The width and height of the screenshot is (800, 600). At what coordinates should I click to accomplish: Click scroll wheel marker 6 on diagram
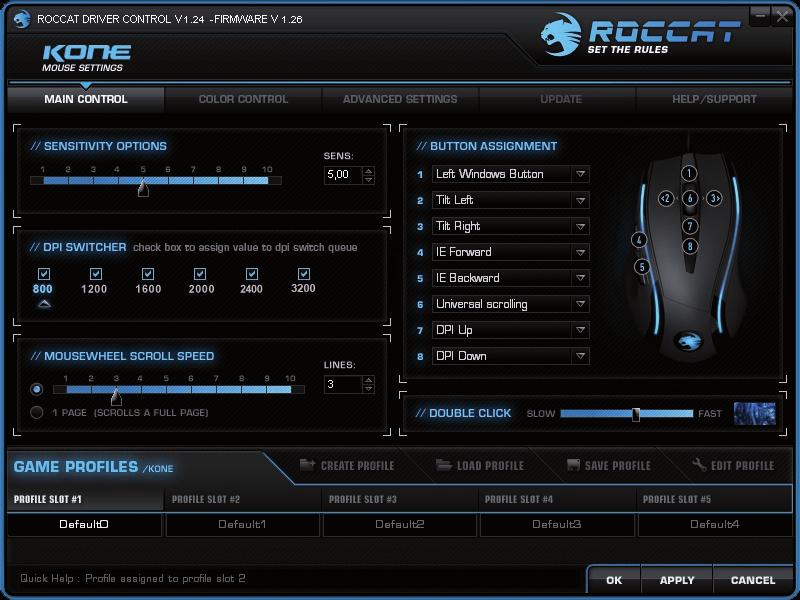coord(690,198)
